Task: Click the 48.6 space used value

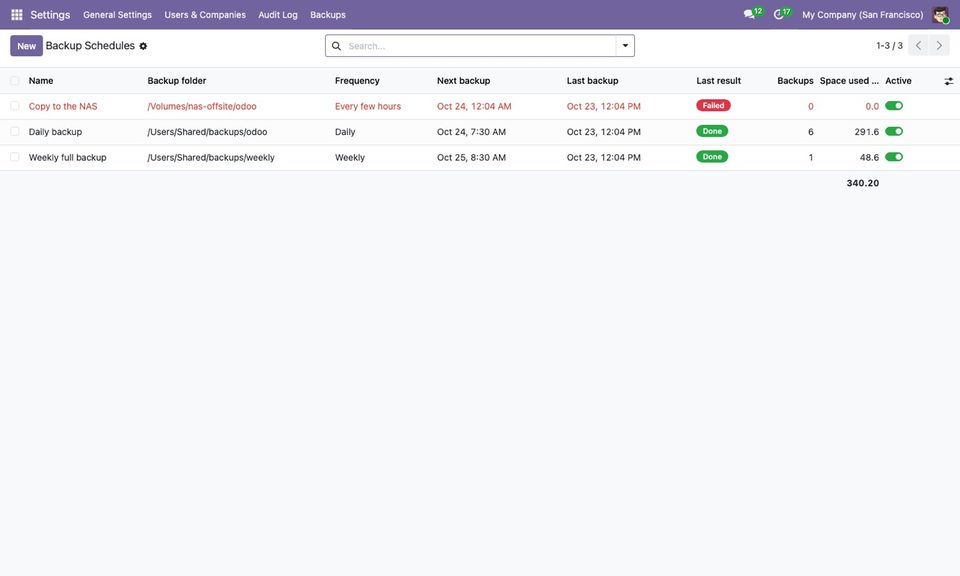Action: coord(869,157)
